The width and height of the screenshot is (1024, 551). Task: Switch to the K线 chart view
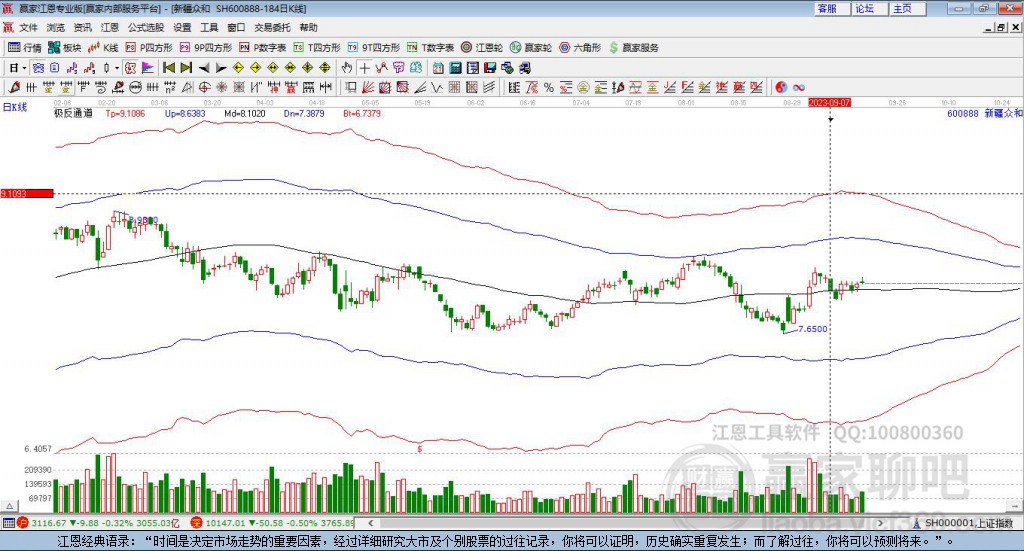(103, 48)
